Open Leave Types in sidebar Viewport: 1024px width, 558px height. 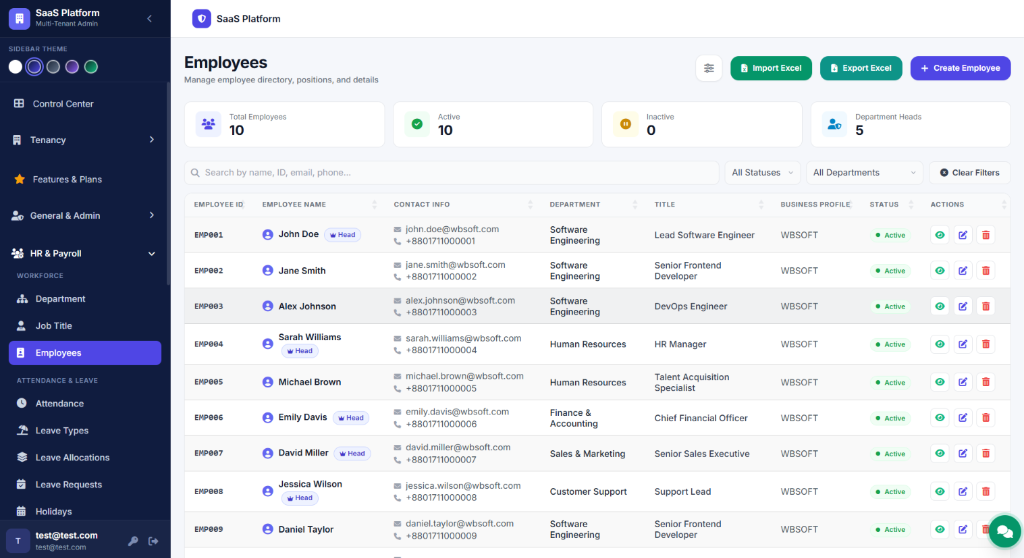pyautogui.click(x=85, y=431)
